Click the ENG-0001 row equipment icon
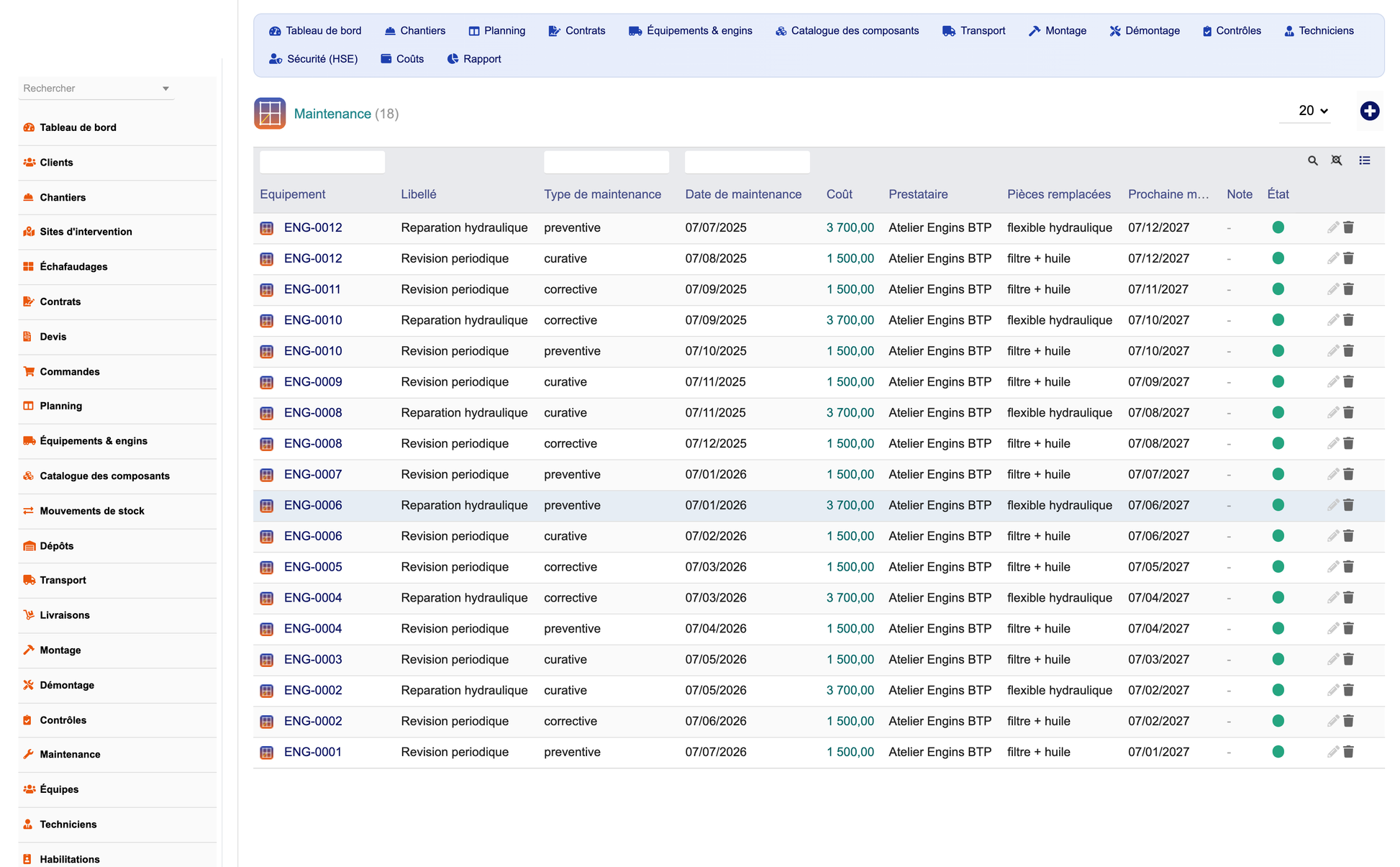This screenshot has height=867, width=1400. click(266, 753)
